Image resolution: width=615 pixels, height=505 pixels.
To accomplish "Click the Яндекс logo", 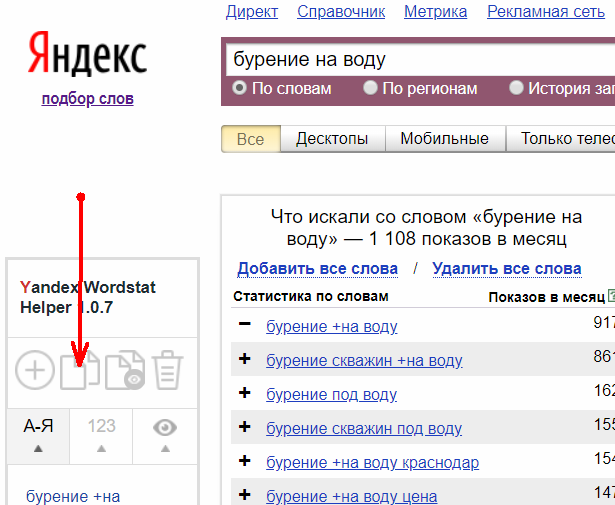I will click(x=87, y=53).
